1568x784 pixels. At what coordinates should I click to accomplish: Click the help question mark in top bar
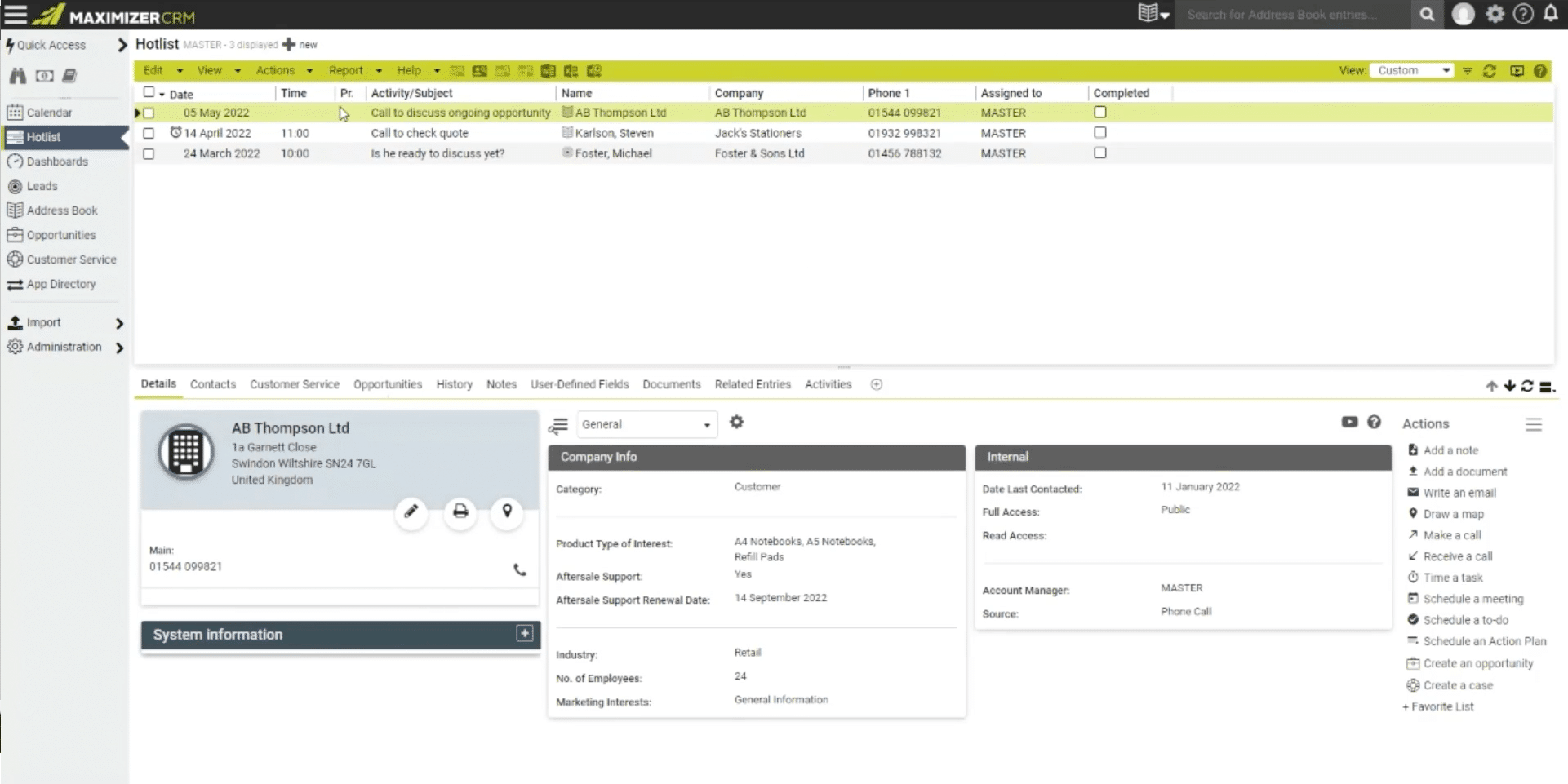(x=1523, y=14)
